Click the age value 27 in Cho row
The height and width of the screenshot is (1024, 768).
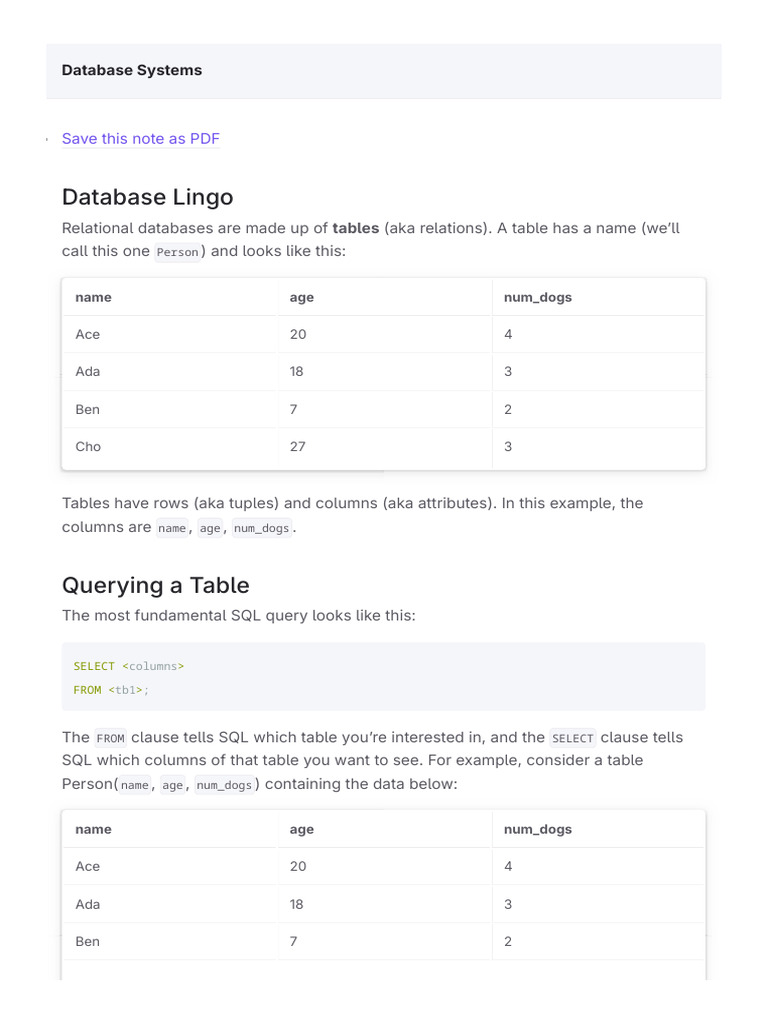pos(297,446)
